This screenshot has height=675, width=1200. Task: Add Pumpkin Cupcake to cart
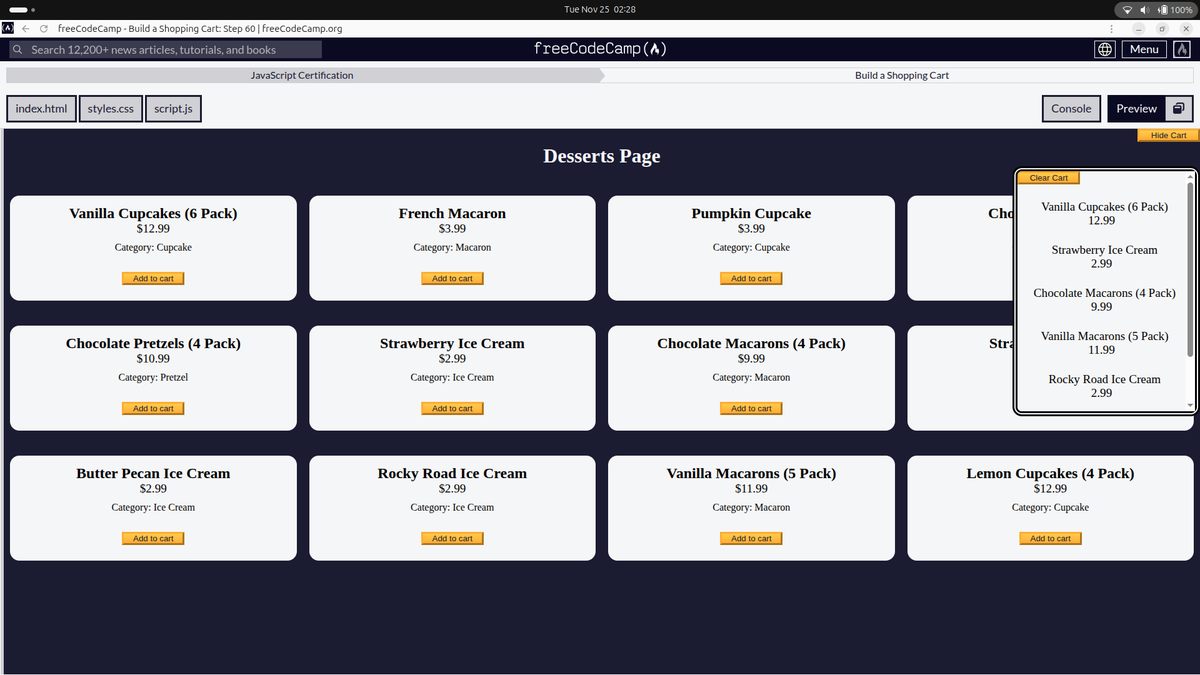[750, 278]
